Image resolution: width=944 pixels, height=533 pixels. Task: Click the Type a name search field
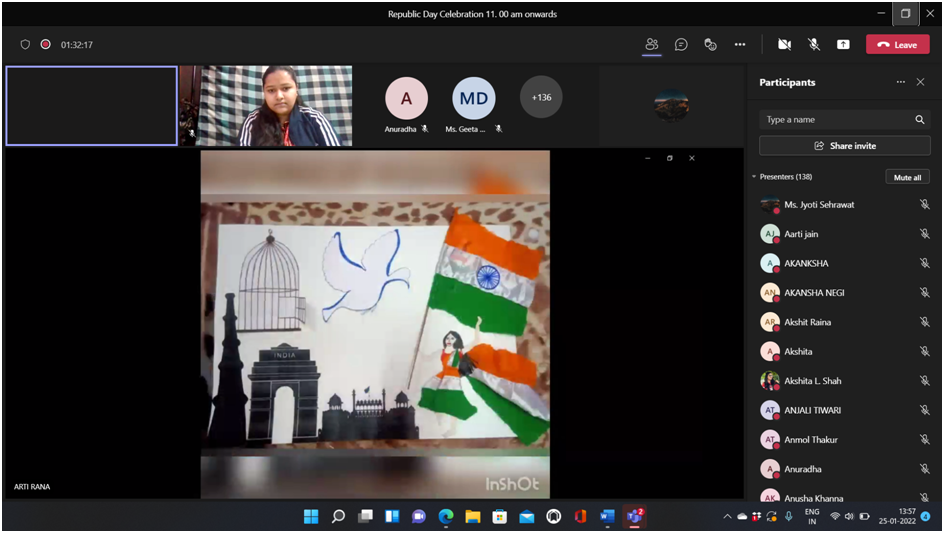coord(835,120)
